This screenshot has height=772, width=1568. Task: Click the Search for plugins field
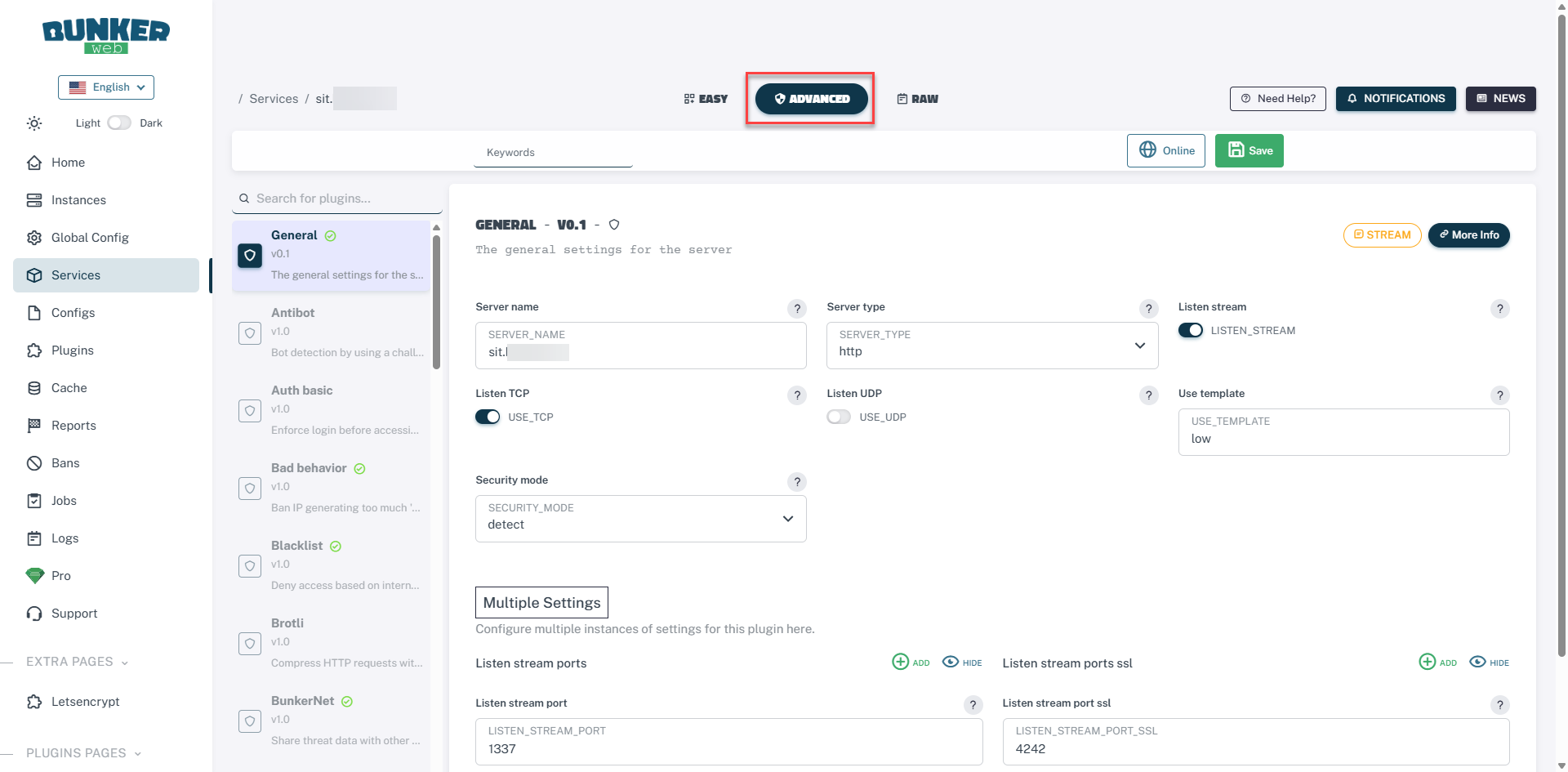(343, 199)
